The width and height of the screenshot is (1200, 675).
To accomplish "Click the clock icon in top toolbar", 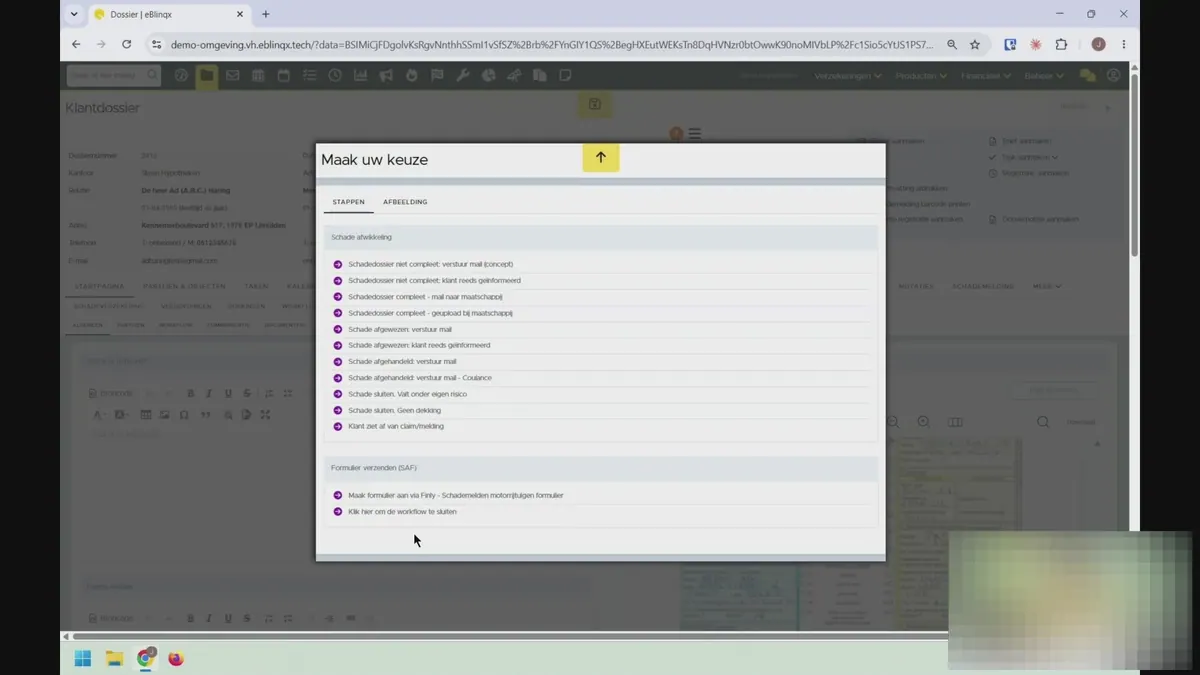I will [335, 76].
